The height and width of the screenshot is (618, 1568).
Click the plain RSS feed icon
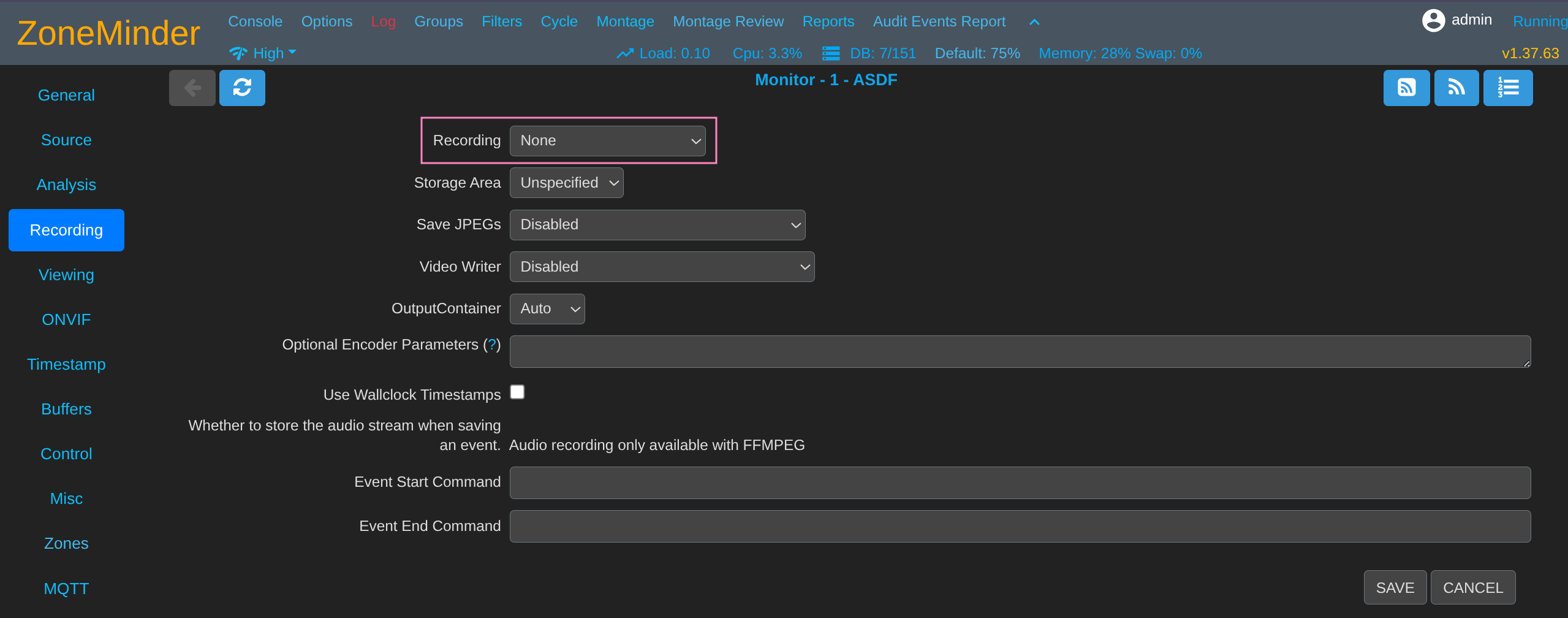click(x=1456, y=88)
